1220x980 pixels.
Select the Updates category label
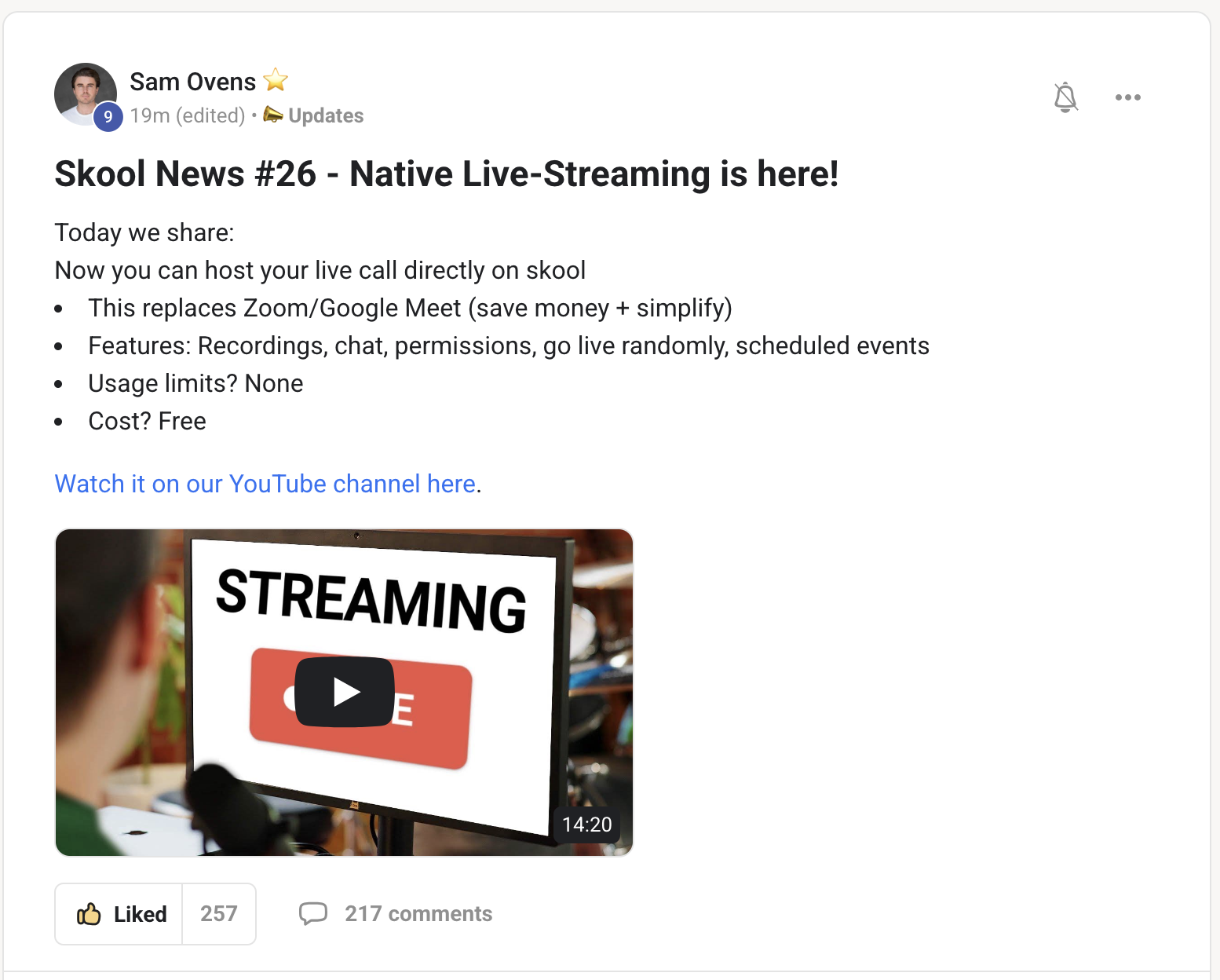[325, 115]
